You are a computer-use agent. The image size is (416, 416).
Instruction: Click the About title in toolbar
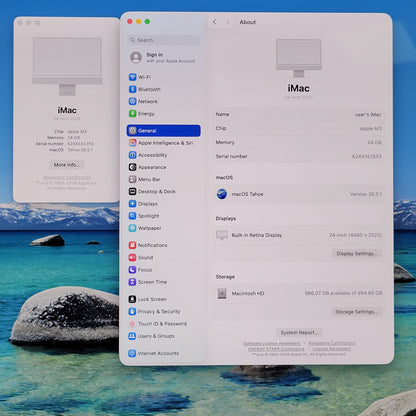[x=248, y=22]
